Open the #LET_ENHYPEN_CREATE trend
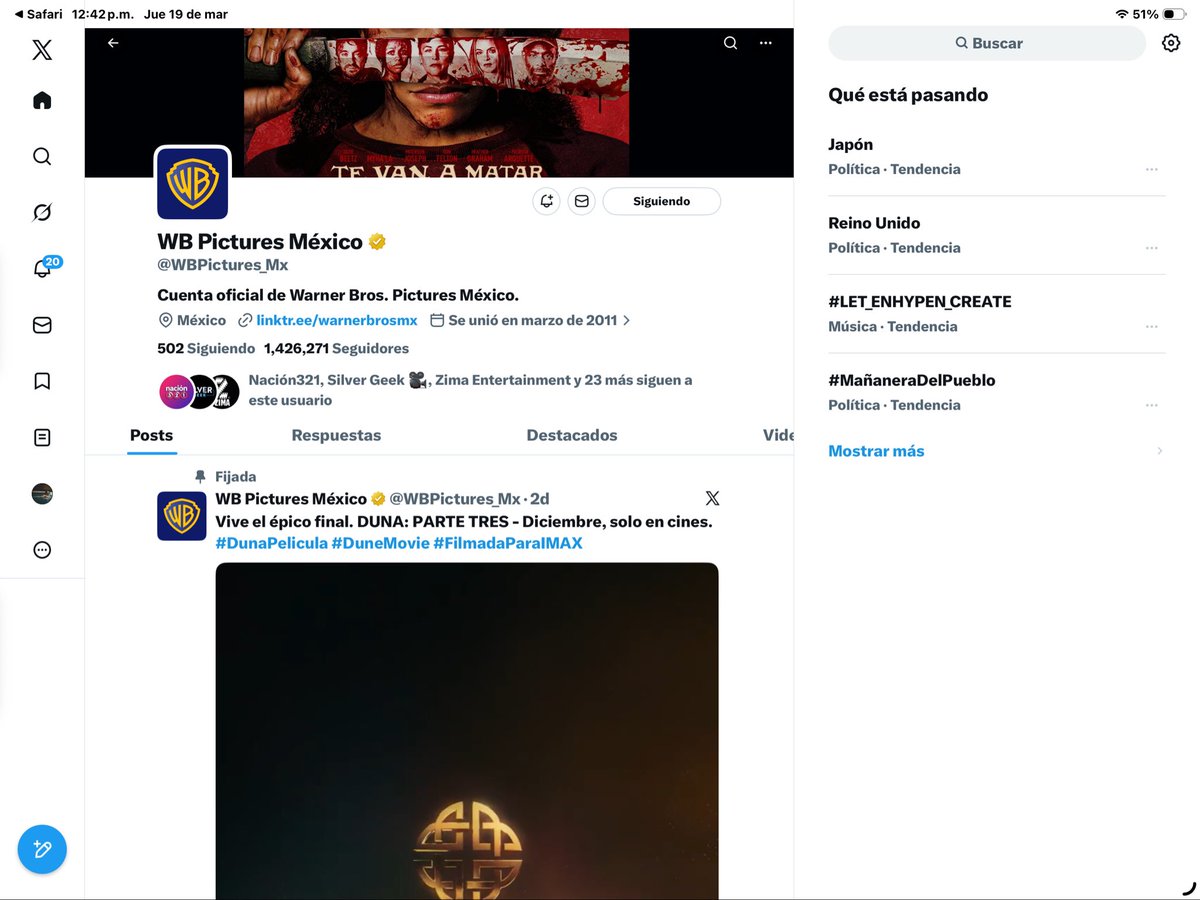The height and width of the screenshot is (900, 1200). tap(997, 313)
